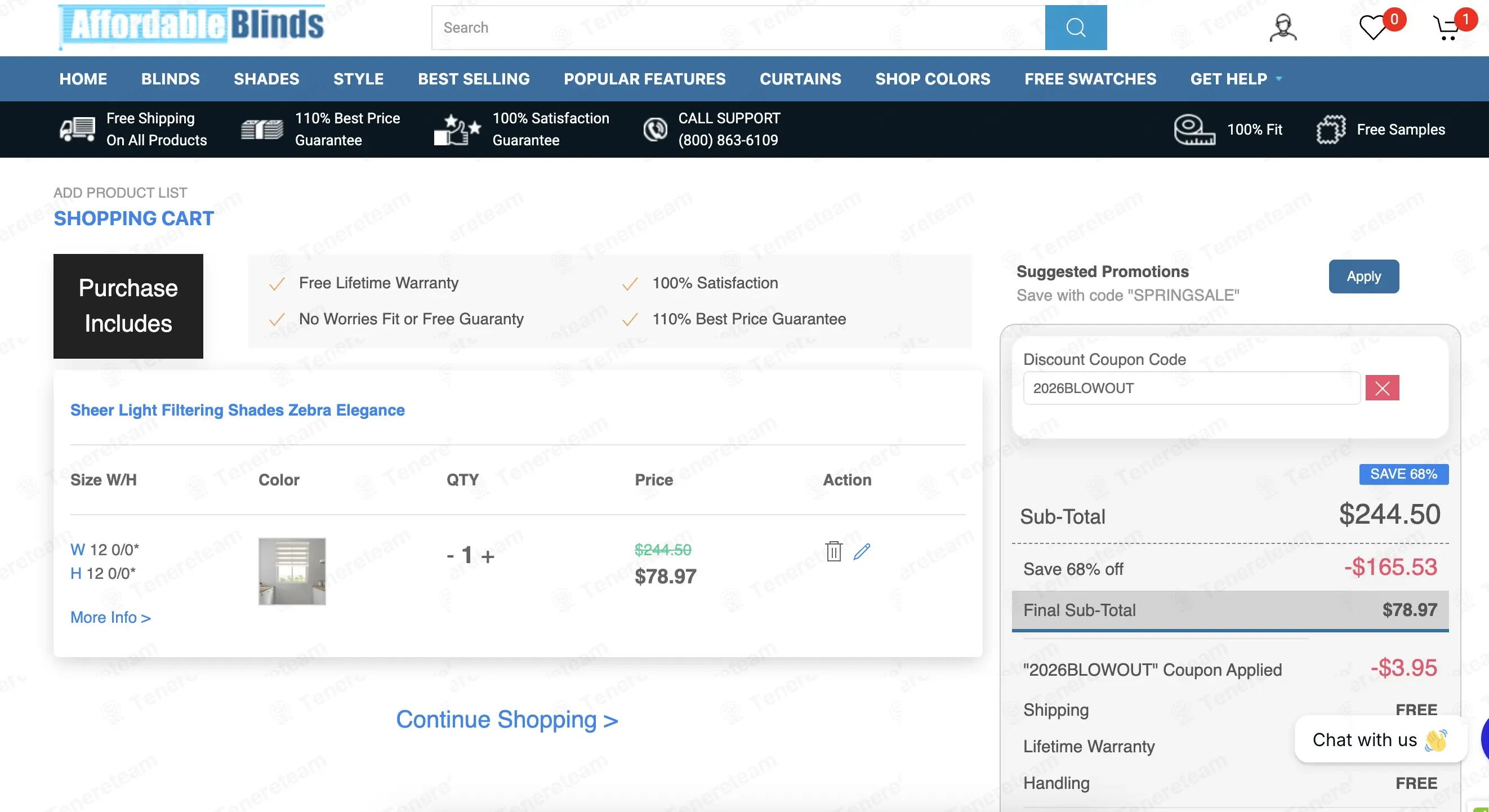Click the best price money icon
The image size is (1489, 812).
(x=262, y=130)
